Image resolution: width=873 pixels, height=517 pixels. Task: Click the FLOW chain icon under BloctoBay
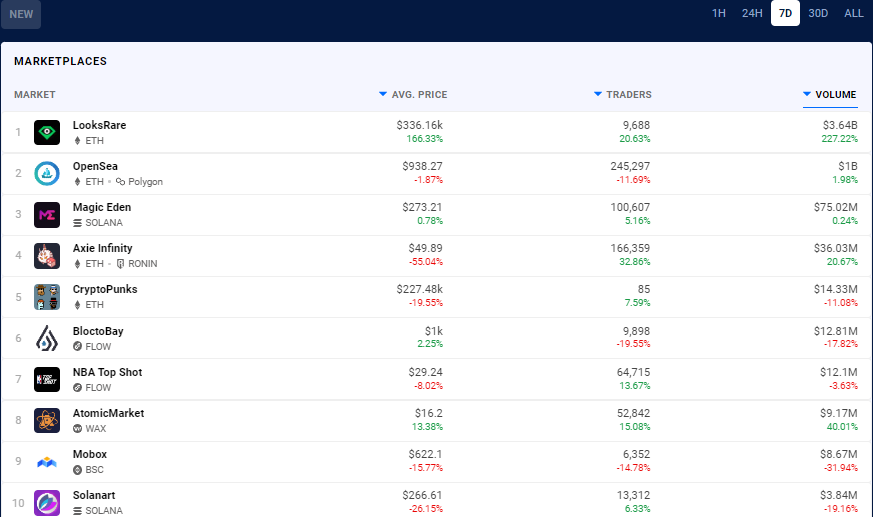click(77, 346)
